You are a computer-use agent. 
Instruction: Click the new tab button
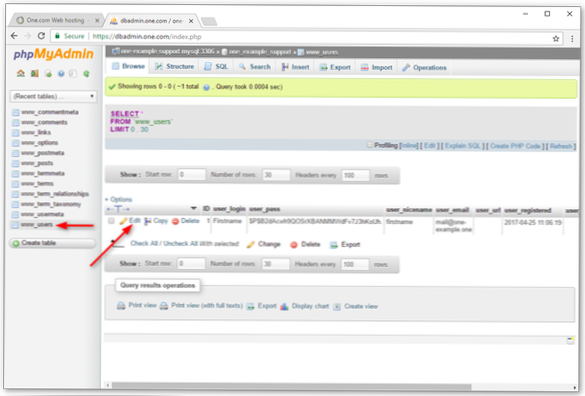tap(209, 21)
